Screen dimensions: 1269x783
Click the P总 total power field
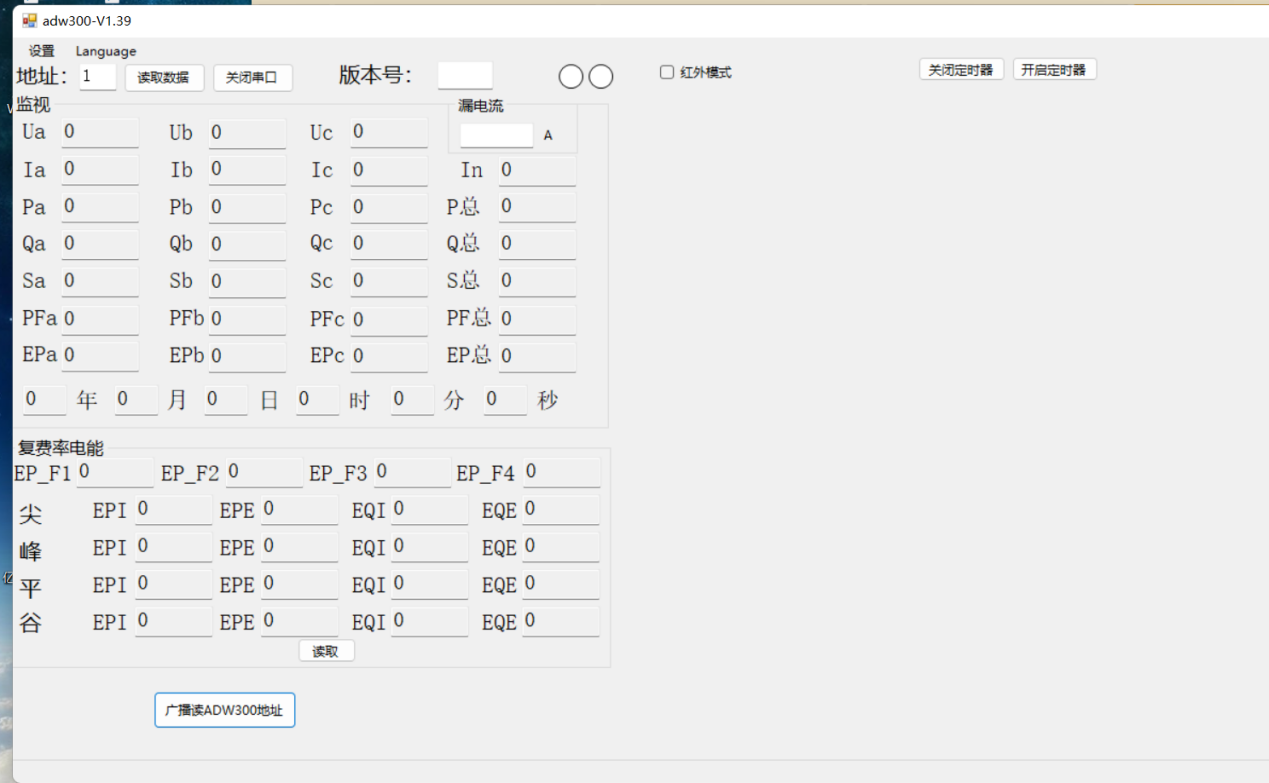[x=537, y=207]
